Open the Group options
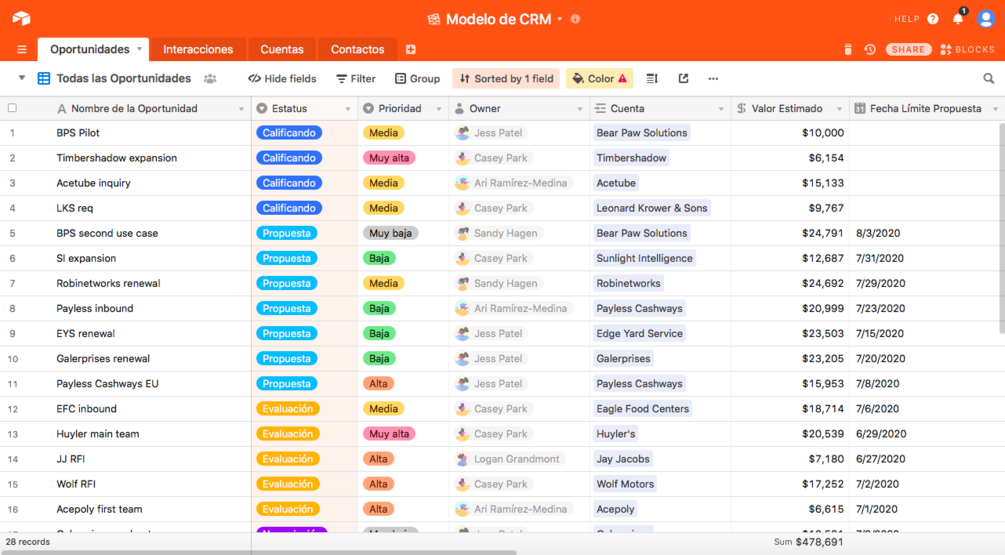 pyautogui.click(x=417, y=79)
